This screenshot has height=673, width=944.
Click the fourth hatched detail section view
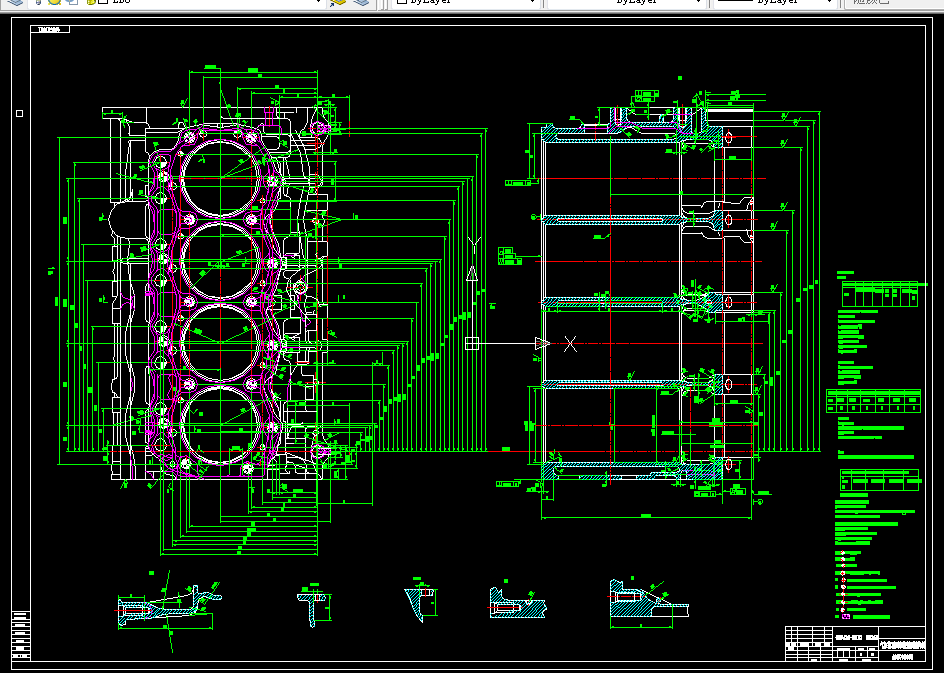pos(518,602)
